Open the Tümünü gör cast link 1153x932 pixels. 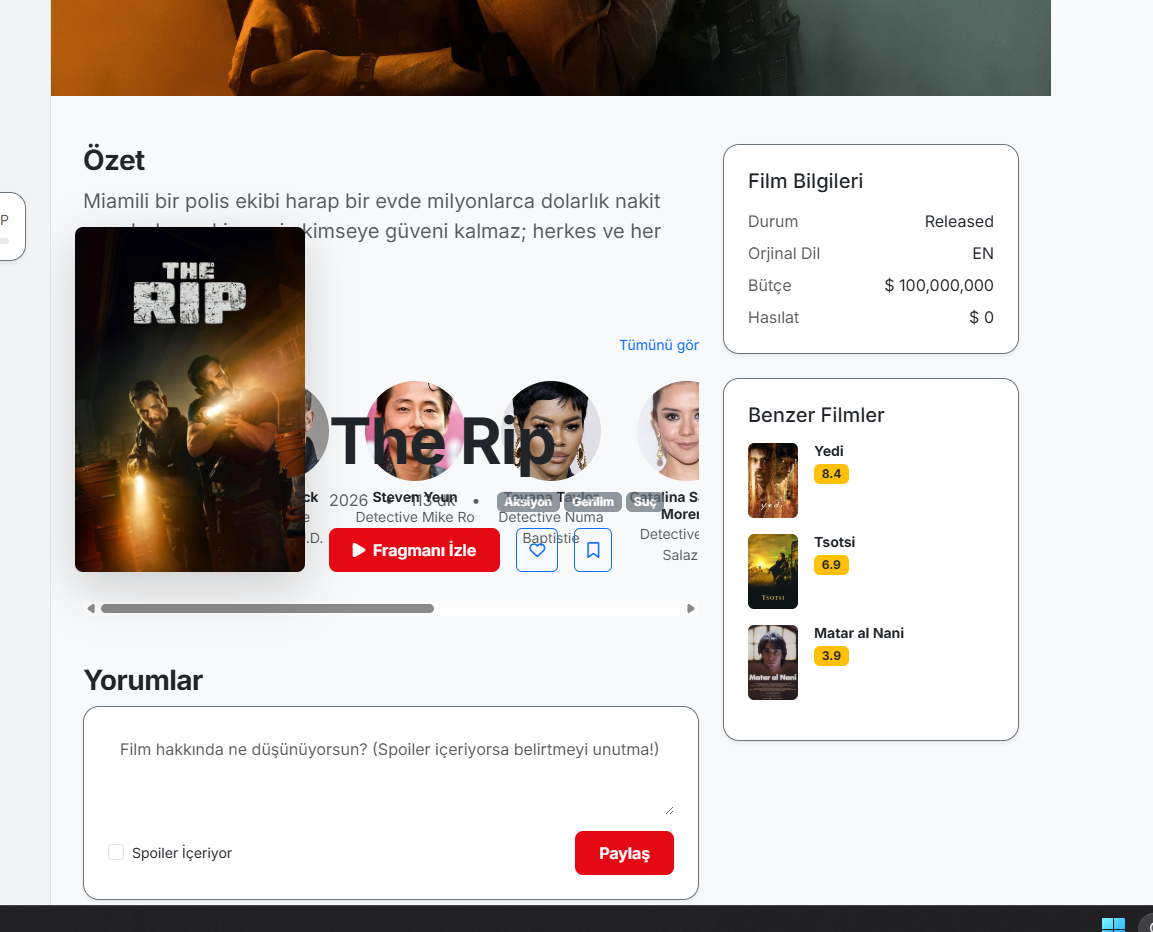pos(658,345)
